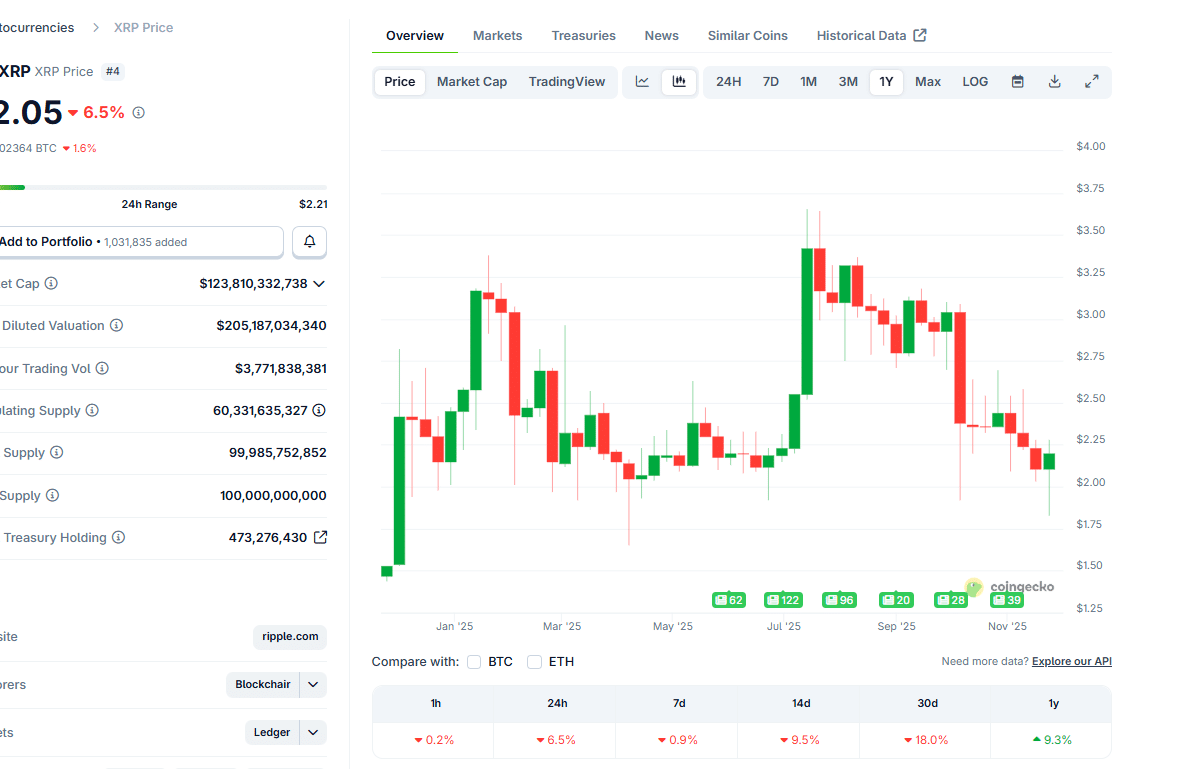Viewport: 1200px width, 769px height.
Task: Open the calendar date range picker
Action: tap(1017, 82)
